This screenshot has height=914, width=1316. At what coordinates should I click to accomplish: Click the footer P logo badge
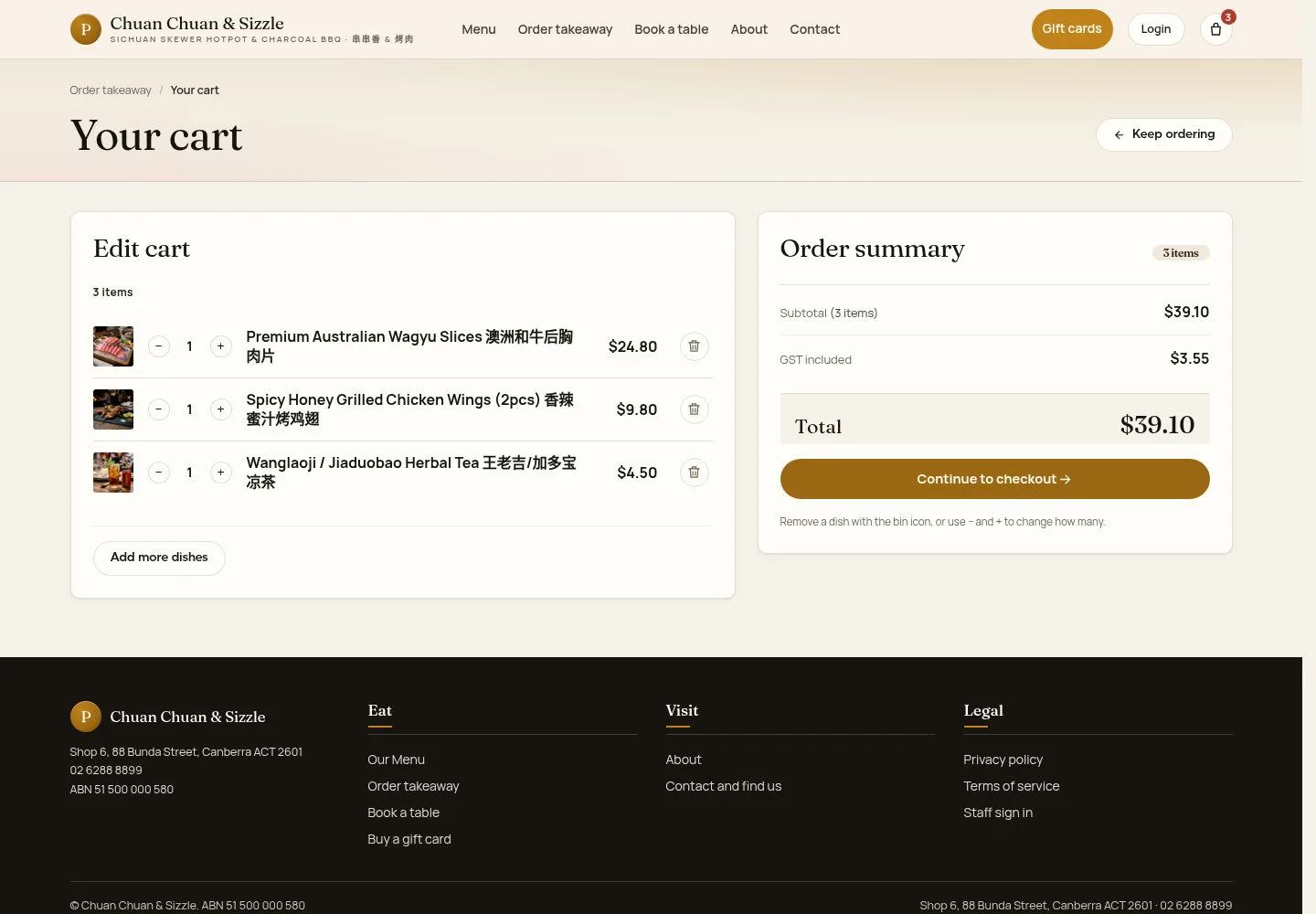coord(86,717)
